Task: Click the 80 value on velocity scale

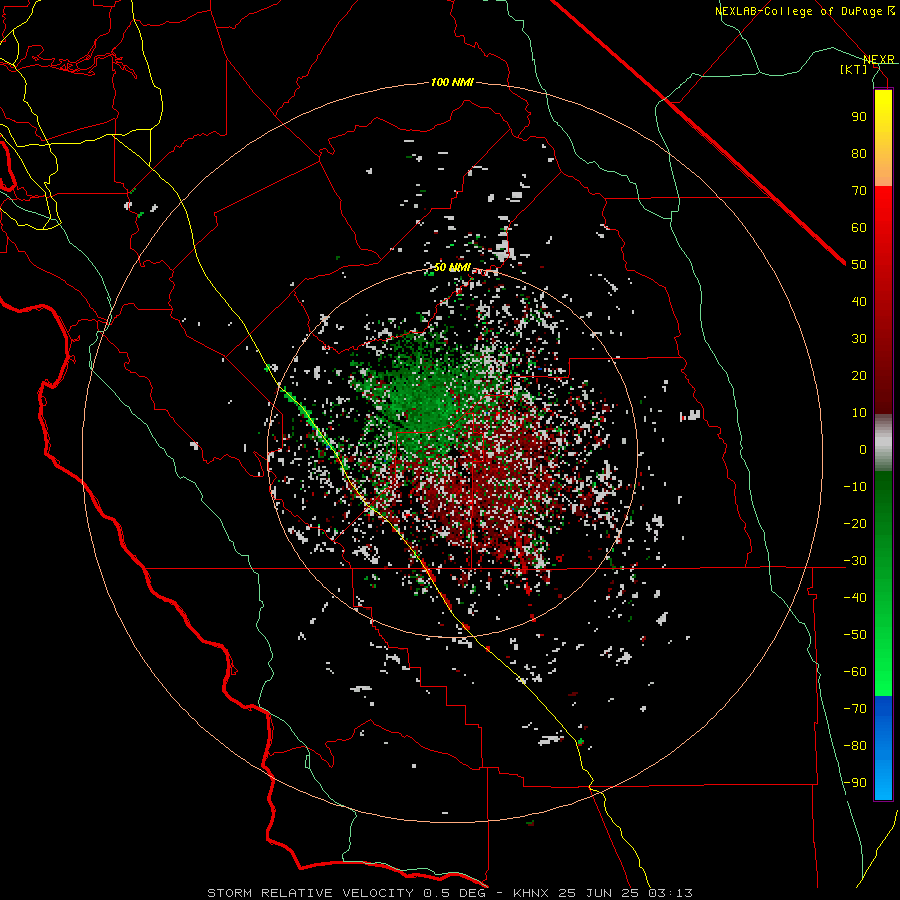Action: pyautogui.click(x=859, y=153)
